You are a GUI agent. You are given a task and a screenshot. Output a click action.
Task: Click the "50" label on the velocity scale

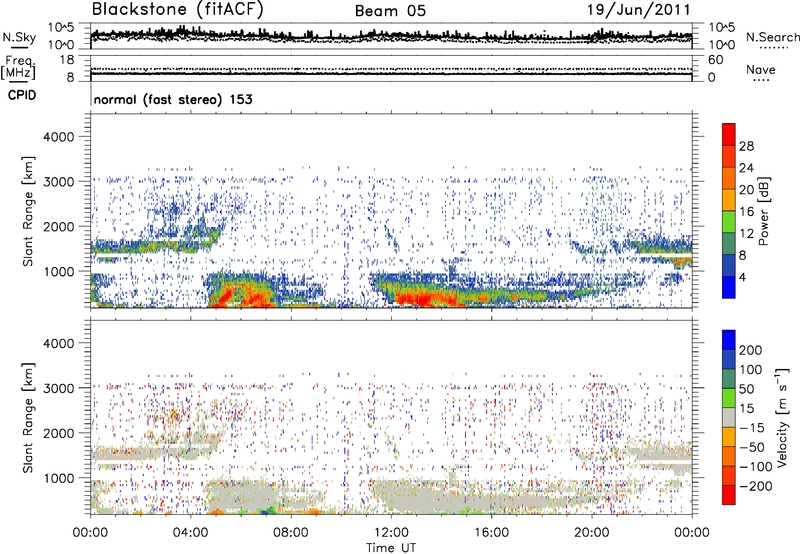[746, 389]
